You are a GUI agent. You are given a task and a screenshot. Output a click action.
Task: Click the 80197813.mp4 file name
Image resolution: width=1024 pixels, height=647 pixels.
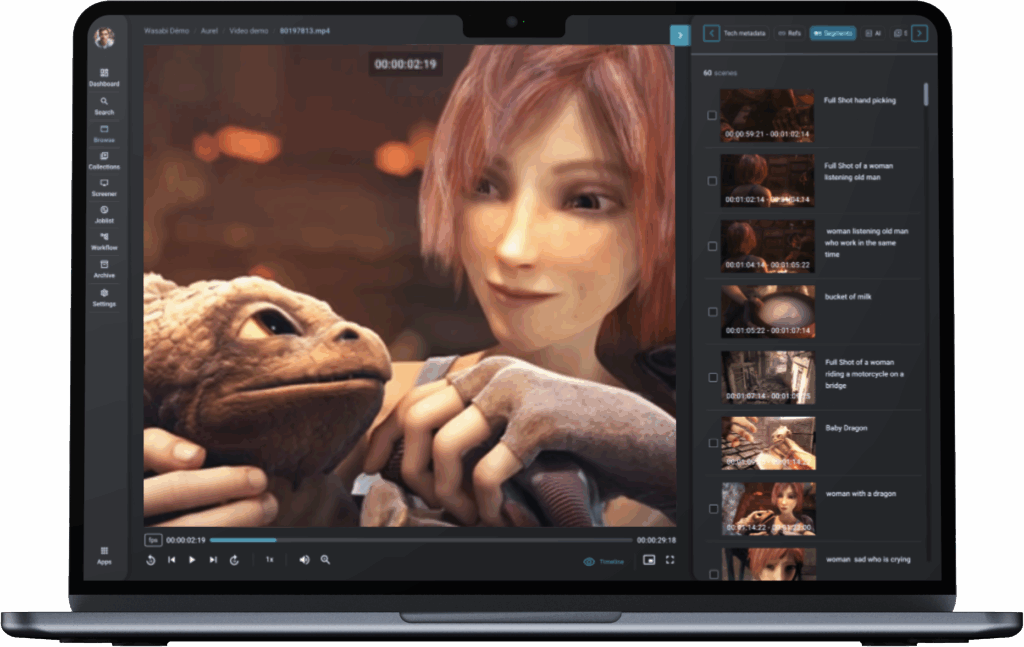click(x=305, y=31)
